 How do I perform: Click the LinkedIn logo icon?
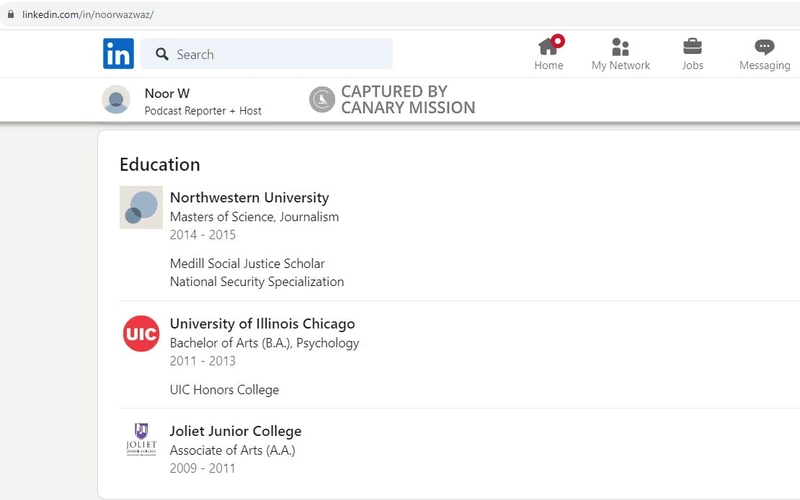click(x=118, y=54)
